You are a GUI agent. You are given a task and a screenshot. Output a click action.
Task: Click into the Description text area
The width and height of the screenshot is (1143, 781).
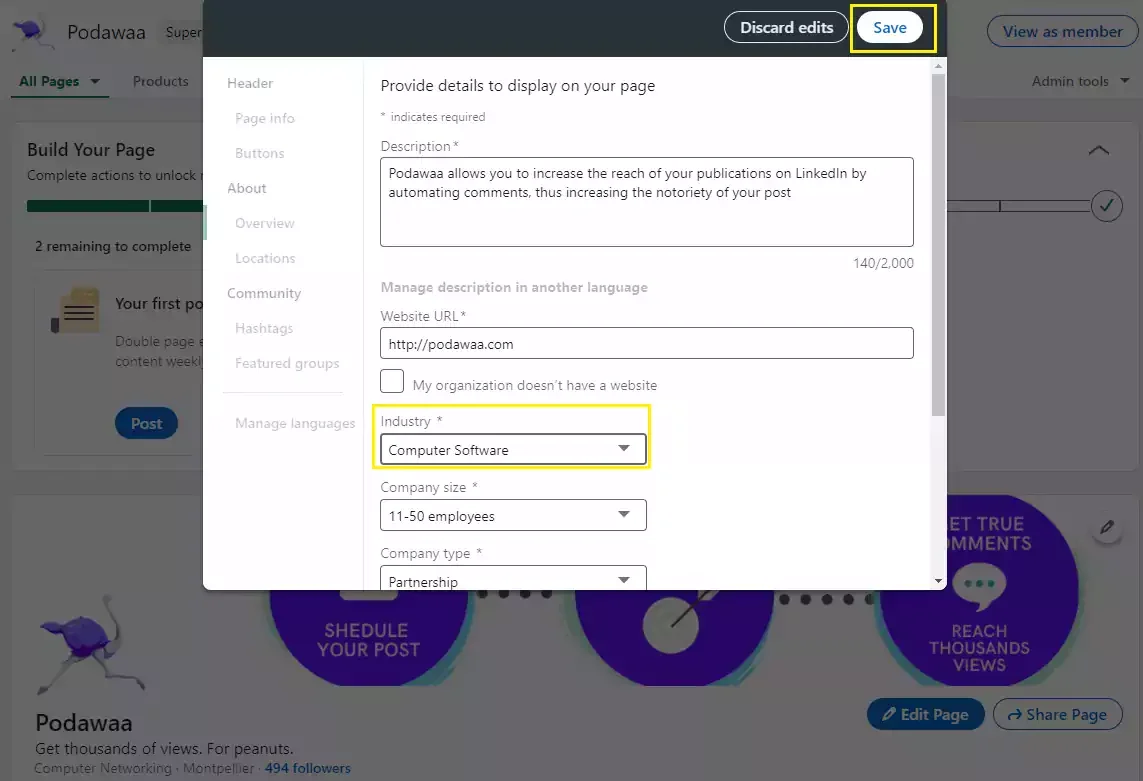tap(647, 202)
